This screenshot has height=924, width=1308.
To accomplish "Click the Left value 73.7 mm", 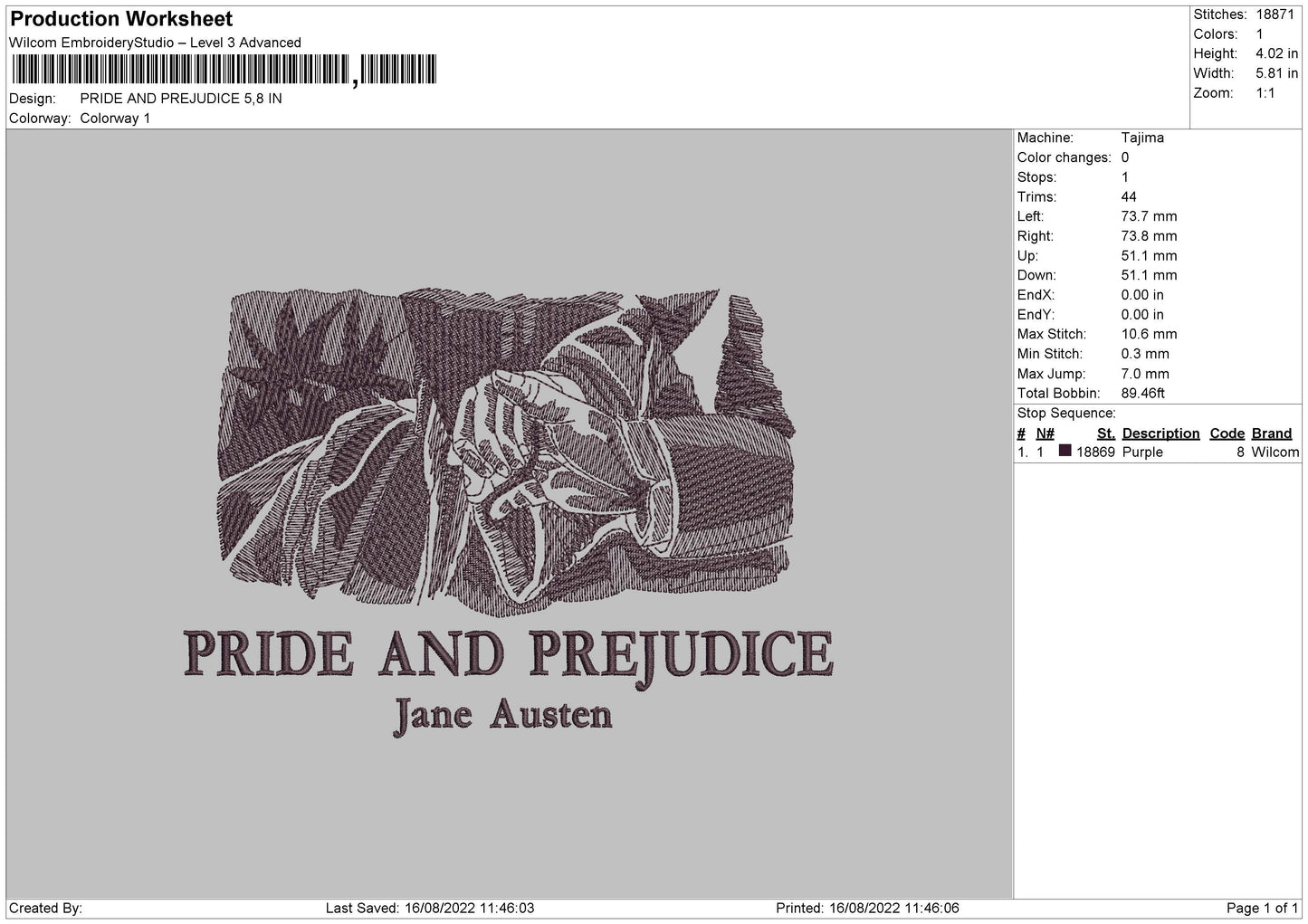I will (x=1150, y=216).
